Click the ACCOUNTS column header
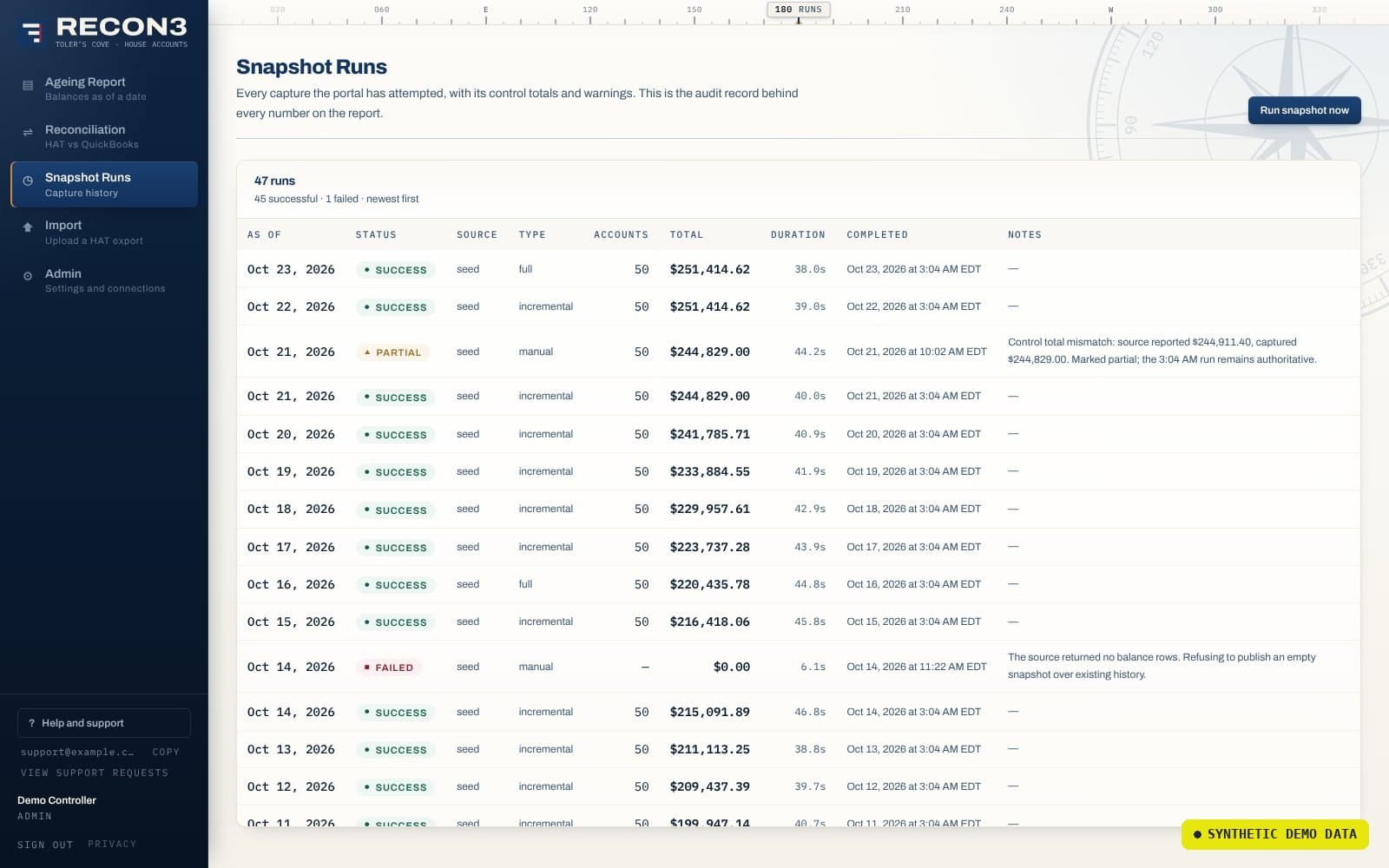The height and width of the screenshot is (868, 1389). 621,234
